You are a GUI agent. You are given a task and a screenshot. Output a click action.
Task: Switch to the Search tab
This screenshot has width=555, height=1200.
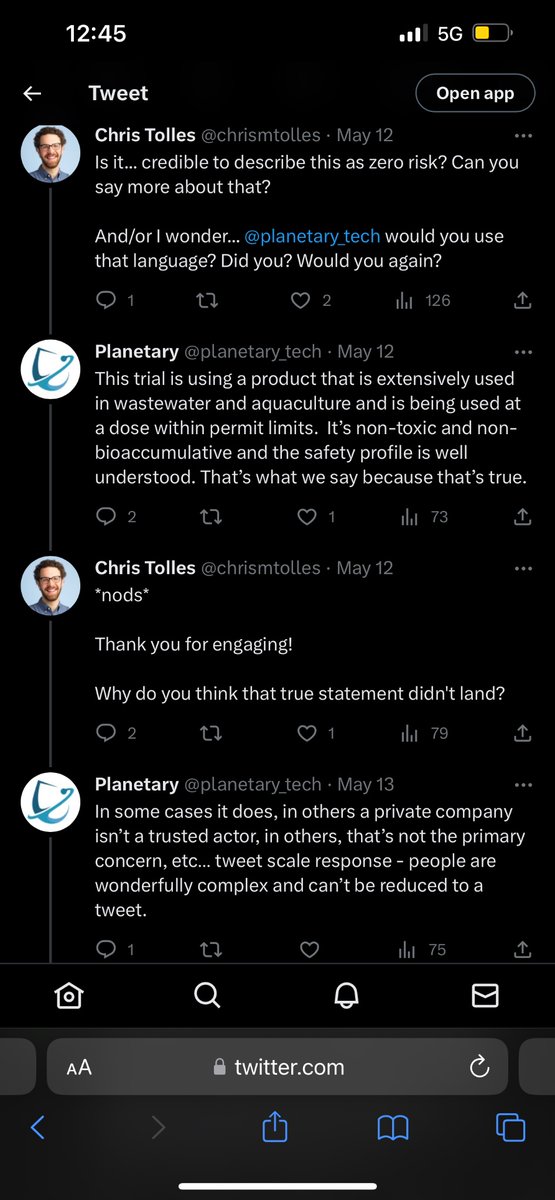(x=207, y=995)
